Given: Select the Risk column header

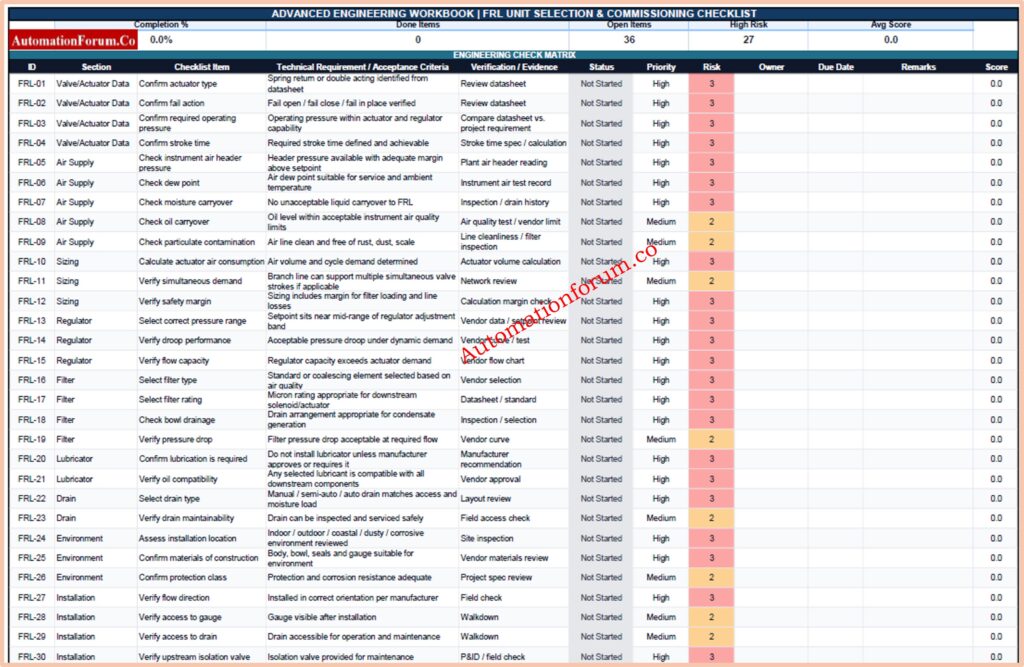Looking at the screenshot, I should [711, 67].
